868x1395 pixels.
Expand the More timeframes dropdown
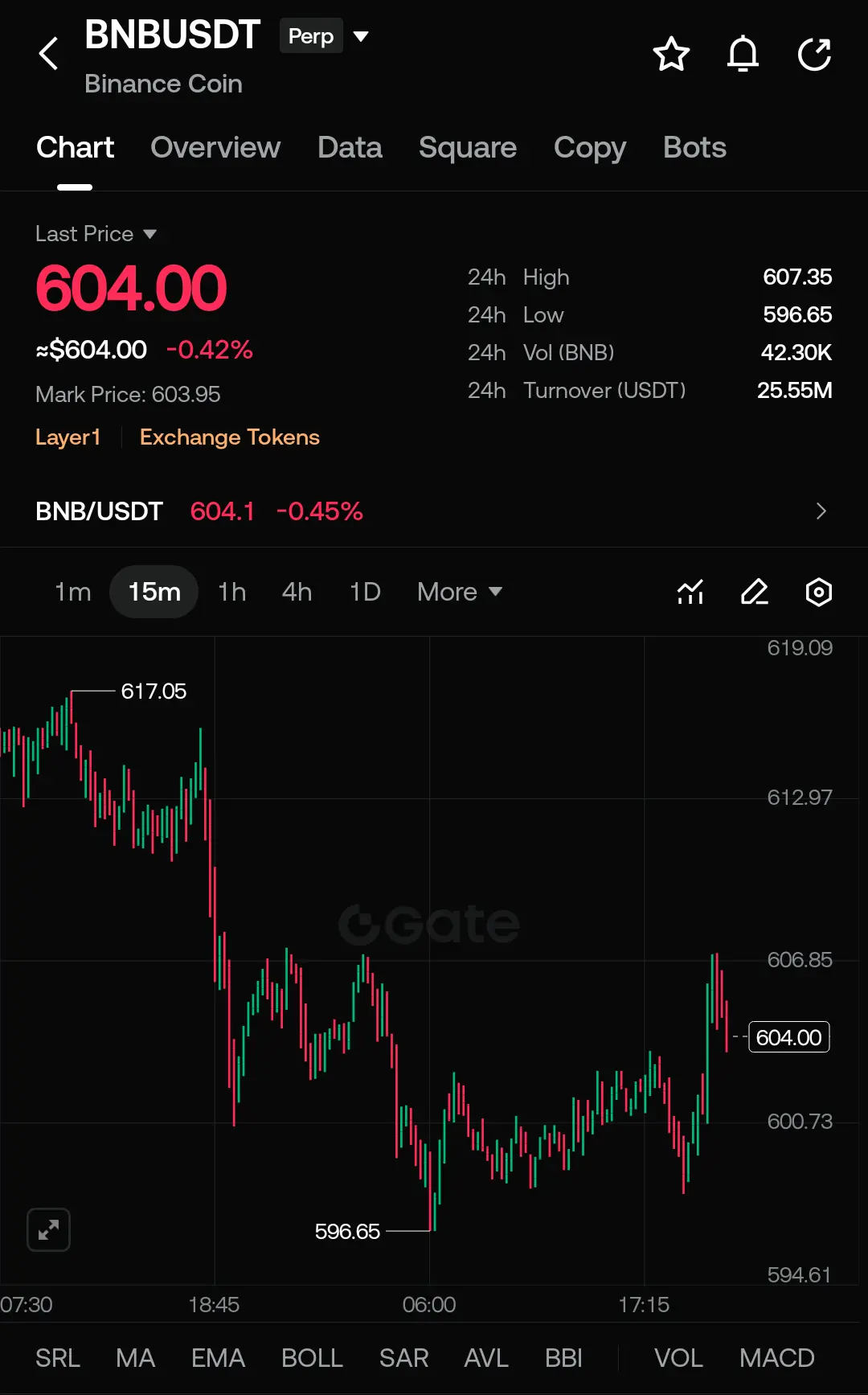[460, 593]
